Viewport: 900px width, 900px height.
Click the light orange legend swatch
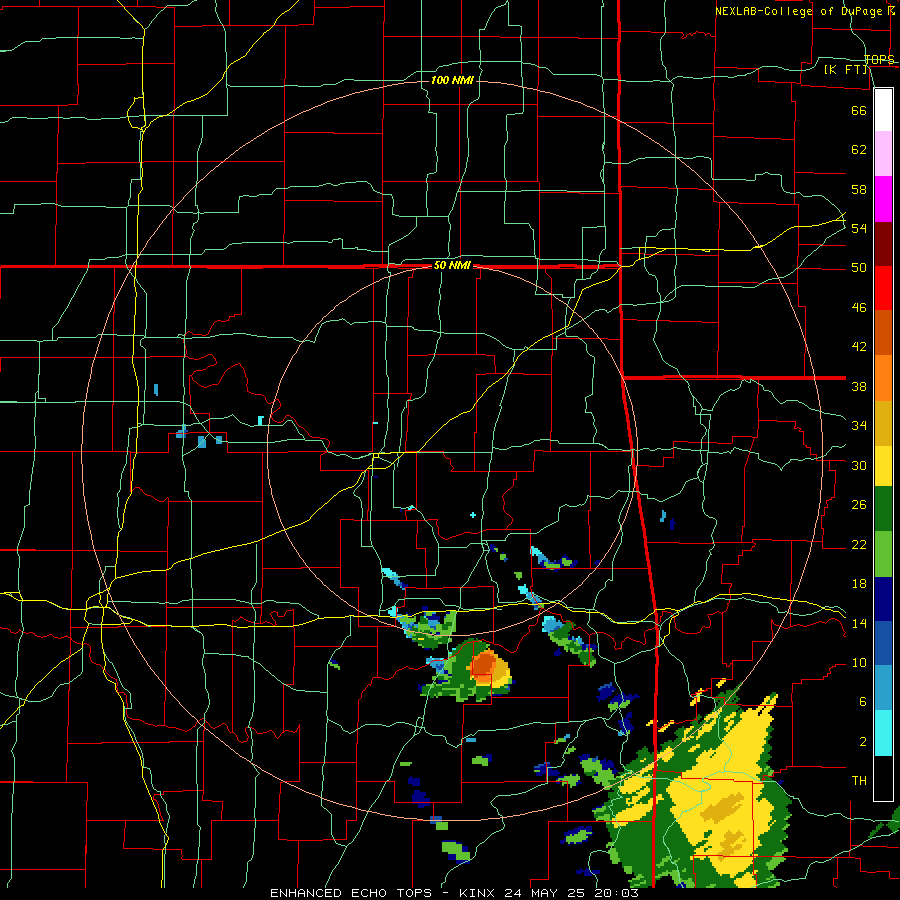click(x=883, y=378)
